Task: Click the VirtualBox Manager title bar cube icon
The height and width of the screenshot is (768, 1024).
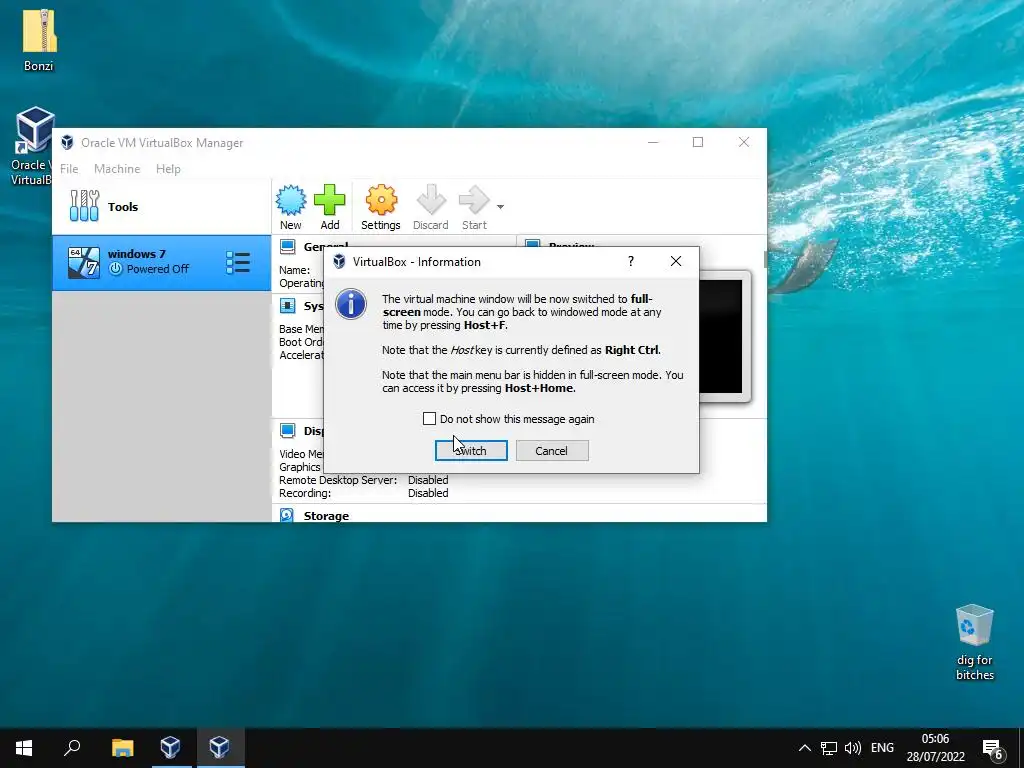Action: [67, 142]
